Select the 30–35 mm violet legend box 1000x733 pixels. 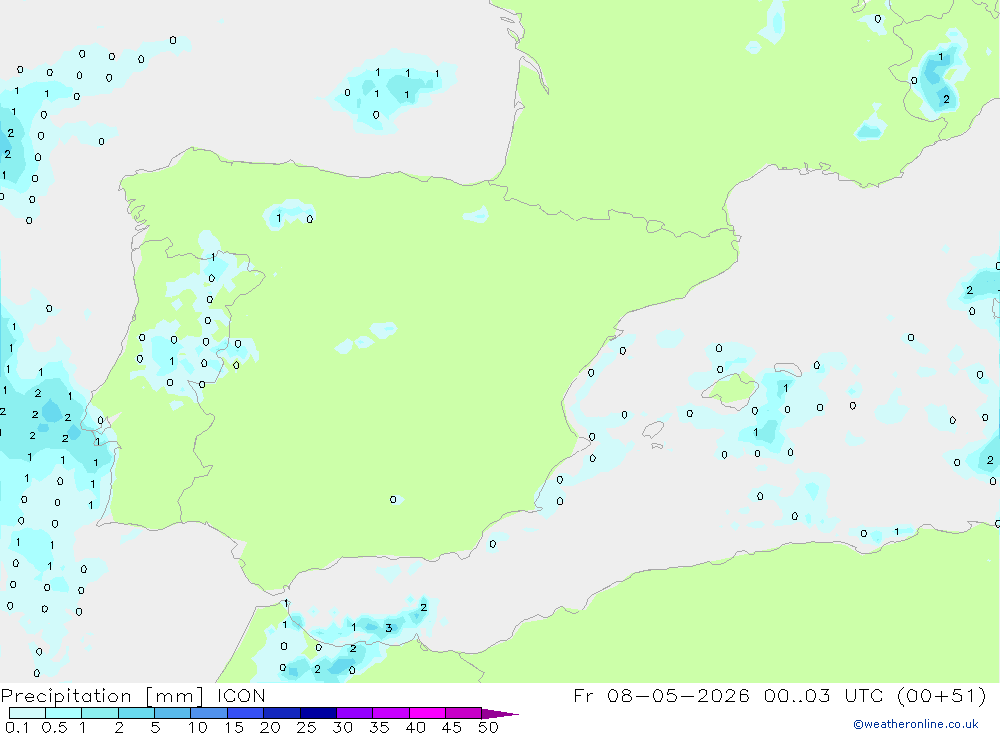355,713
